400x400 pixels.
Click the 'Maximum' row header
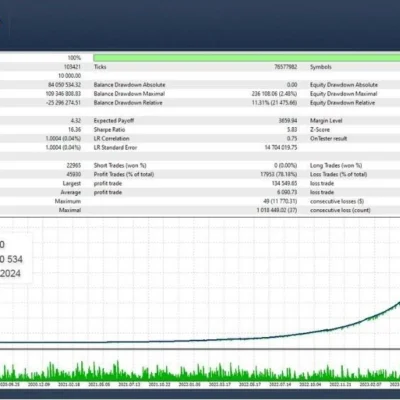tap(68, 202)
